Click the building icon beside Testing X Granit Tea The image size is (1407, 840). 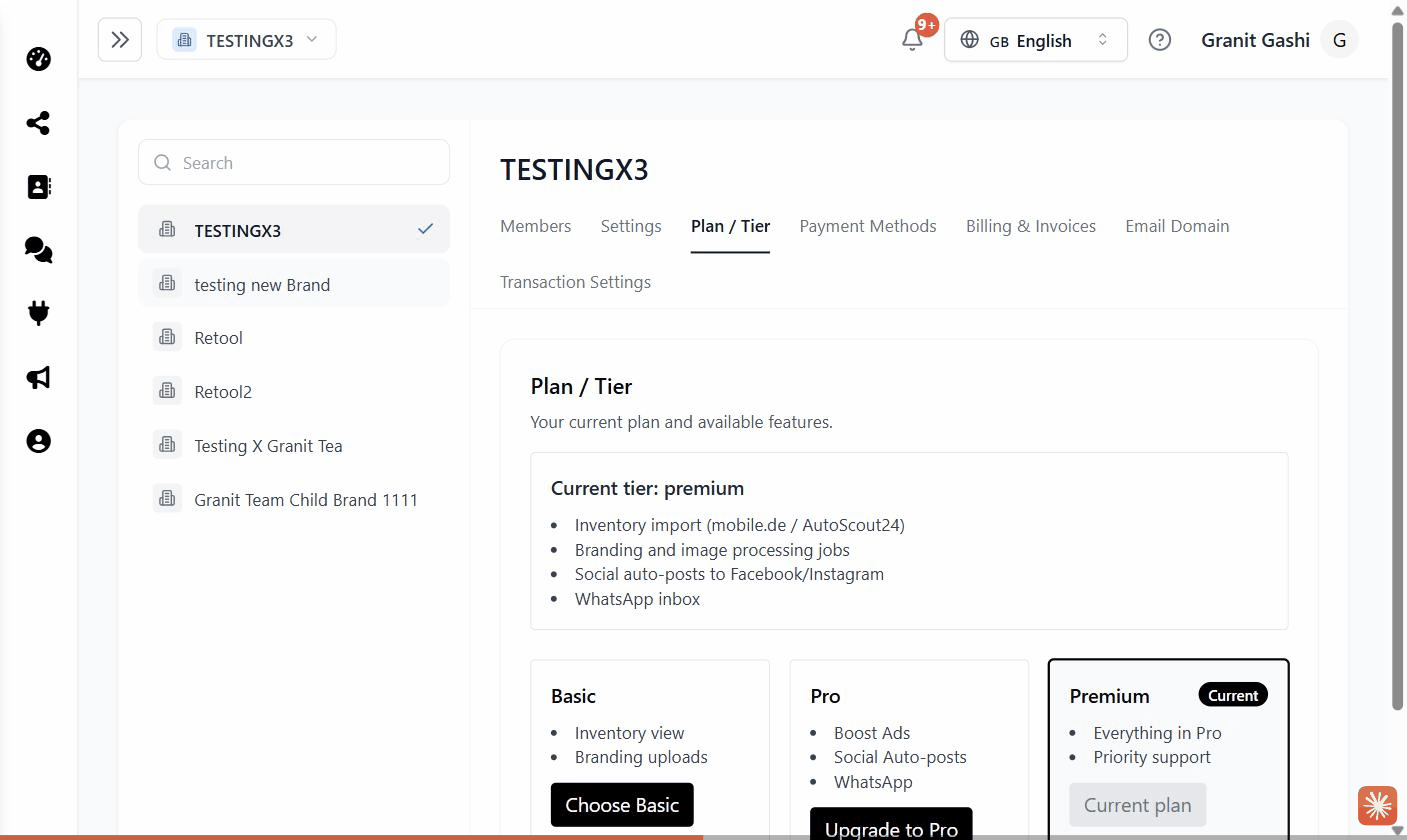pos(167,445)
